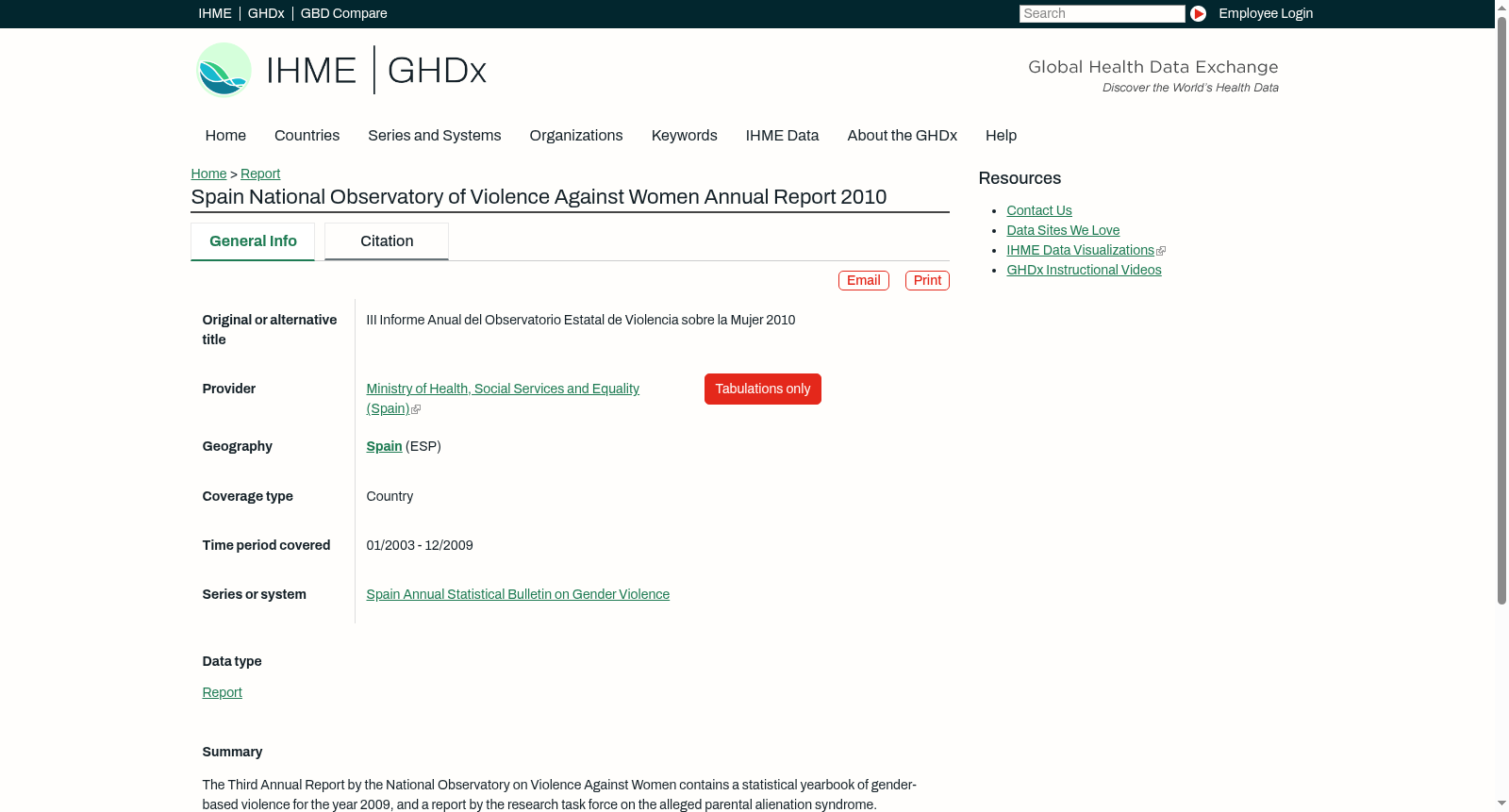
Task: Click the report title heading text
Action: coord(539,197)
